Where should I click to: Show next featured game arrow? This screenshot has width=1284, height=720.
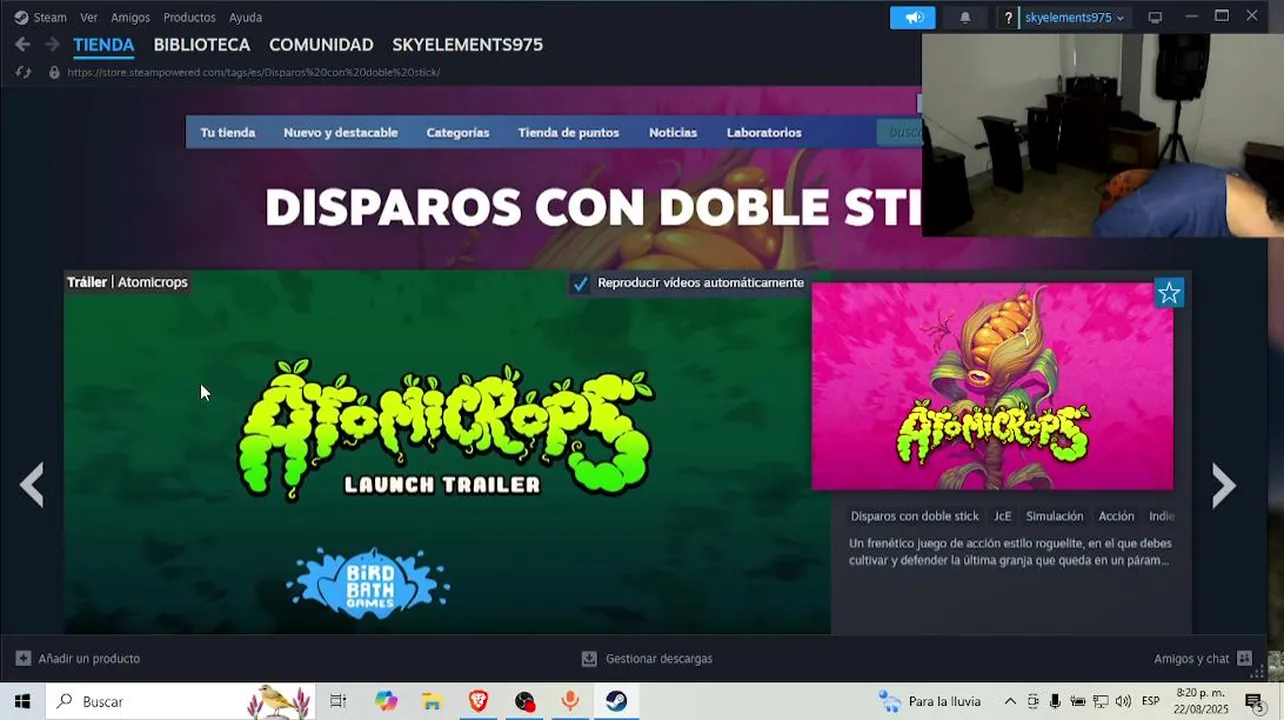coord(1224,486)
